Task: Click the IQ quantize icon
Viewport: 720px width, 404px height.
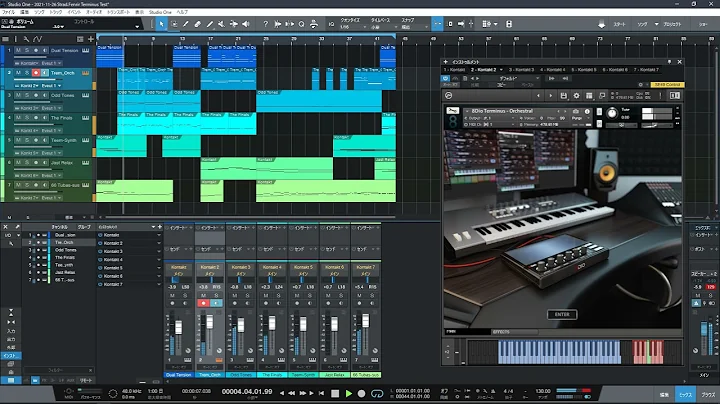Action: pos(332,24)
